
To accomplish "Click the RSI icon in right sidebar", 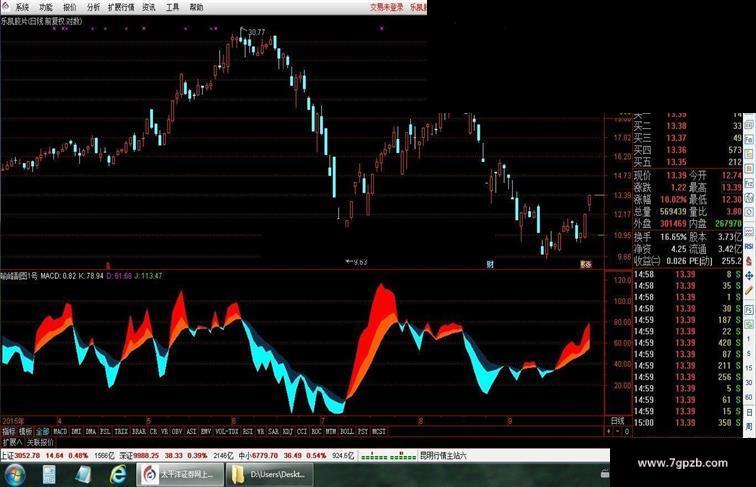I will (x=749, y=246).
